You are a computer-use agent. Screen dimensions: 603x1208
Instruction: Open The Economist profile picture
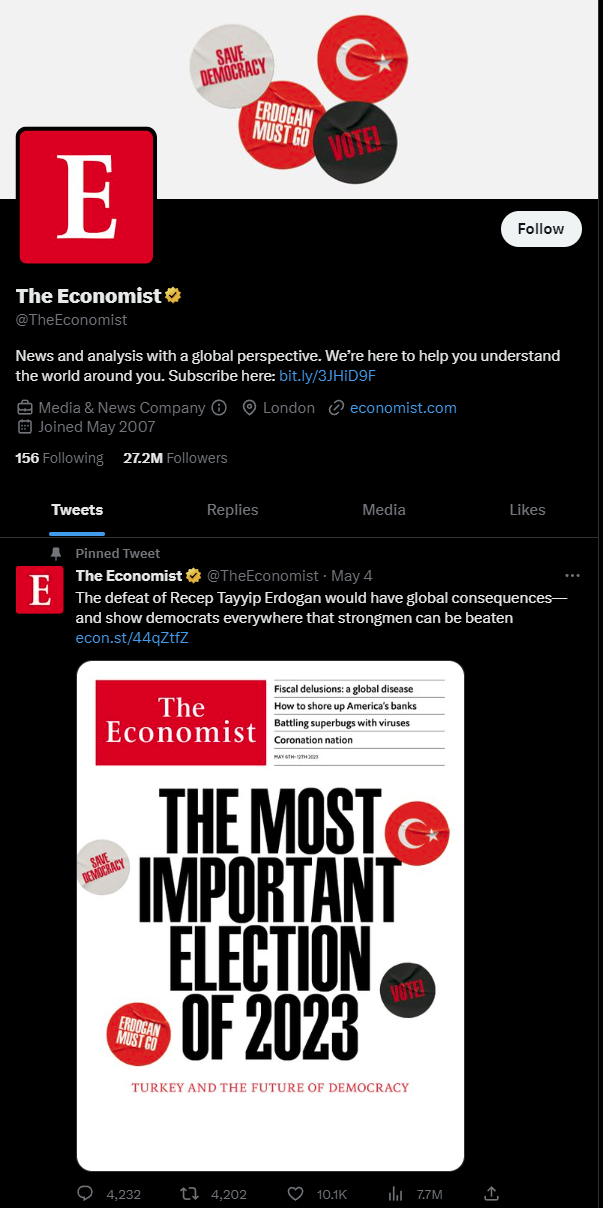(x=86, y=196)
